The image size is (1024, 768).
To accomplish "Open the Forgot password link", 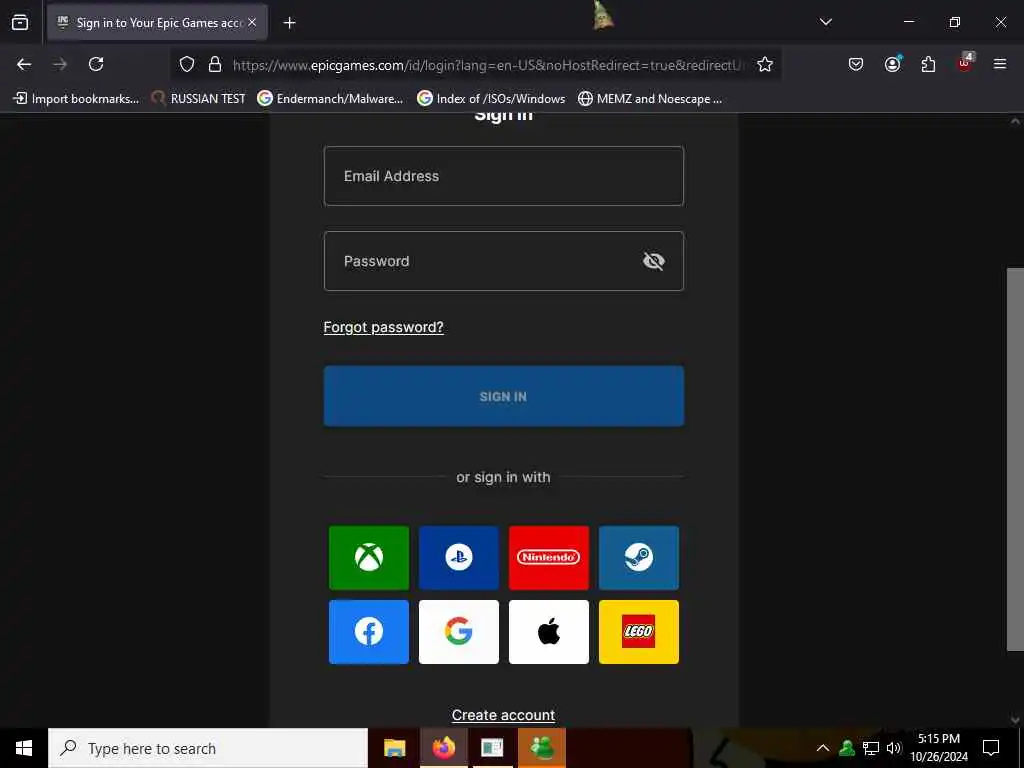I will 383,327.
